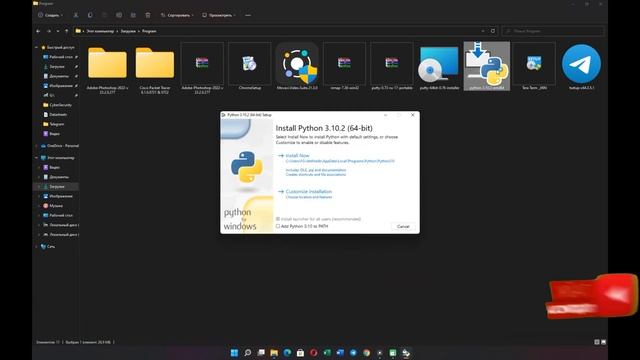Click the Share icon in Explorer toolbar
Screen dimensions: 640x360
tap(133, 15)
